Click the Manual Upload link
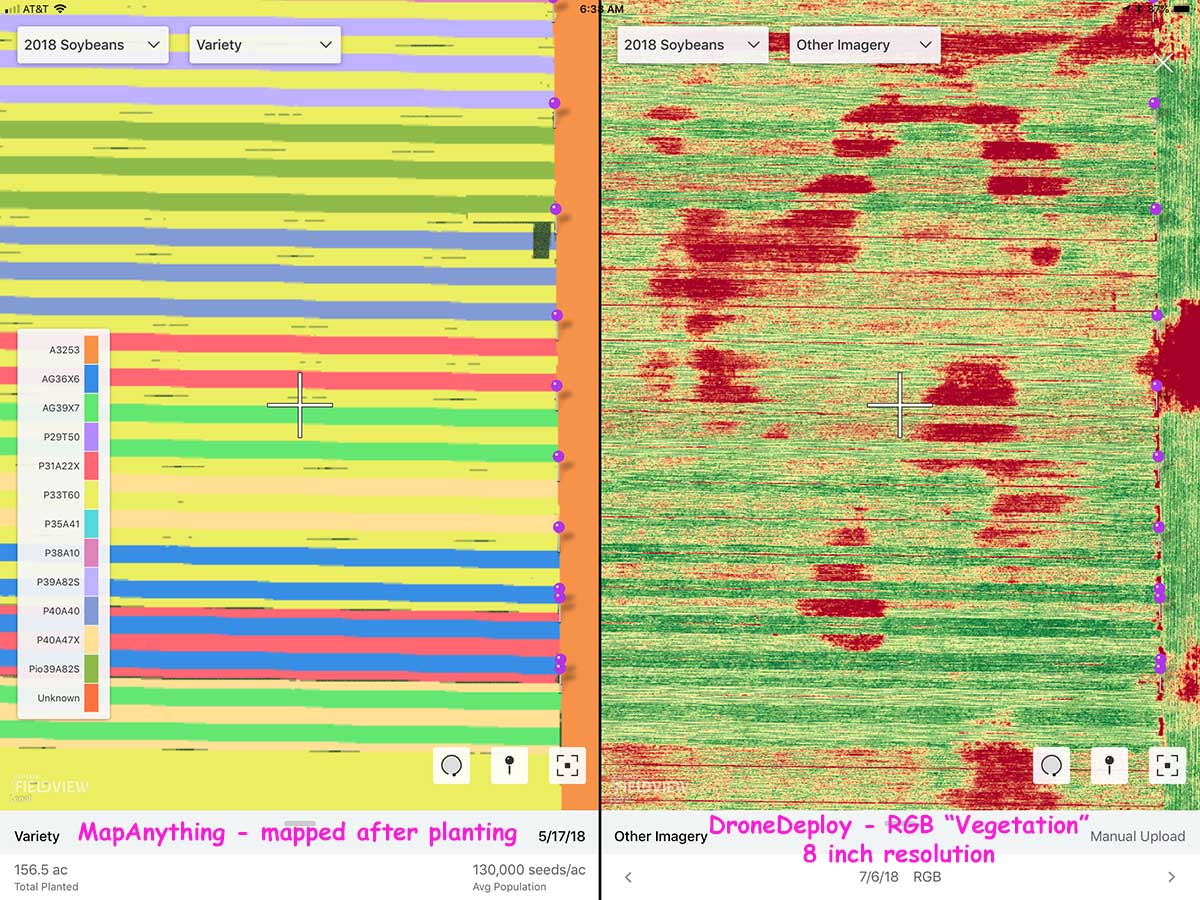 (1138, 836)
